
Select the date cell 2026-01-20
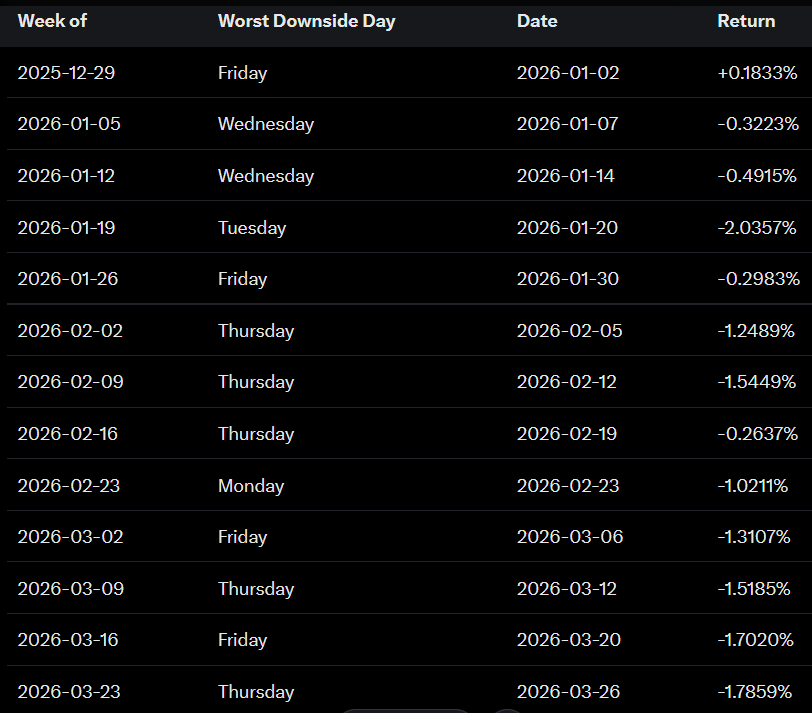coord(568,227)
